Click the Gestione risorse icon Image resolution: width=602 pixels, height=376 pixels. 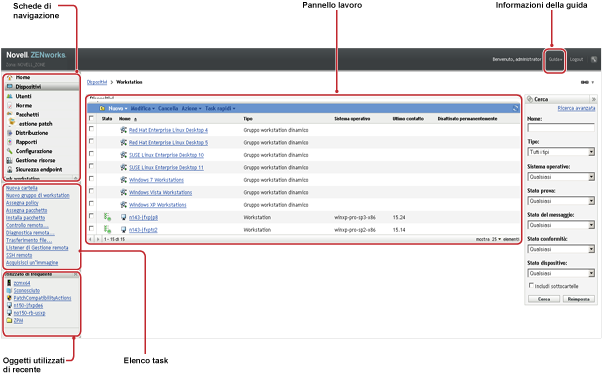click(10, 161)
